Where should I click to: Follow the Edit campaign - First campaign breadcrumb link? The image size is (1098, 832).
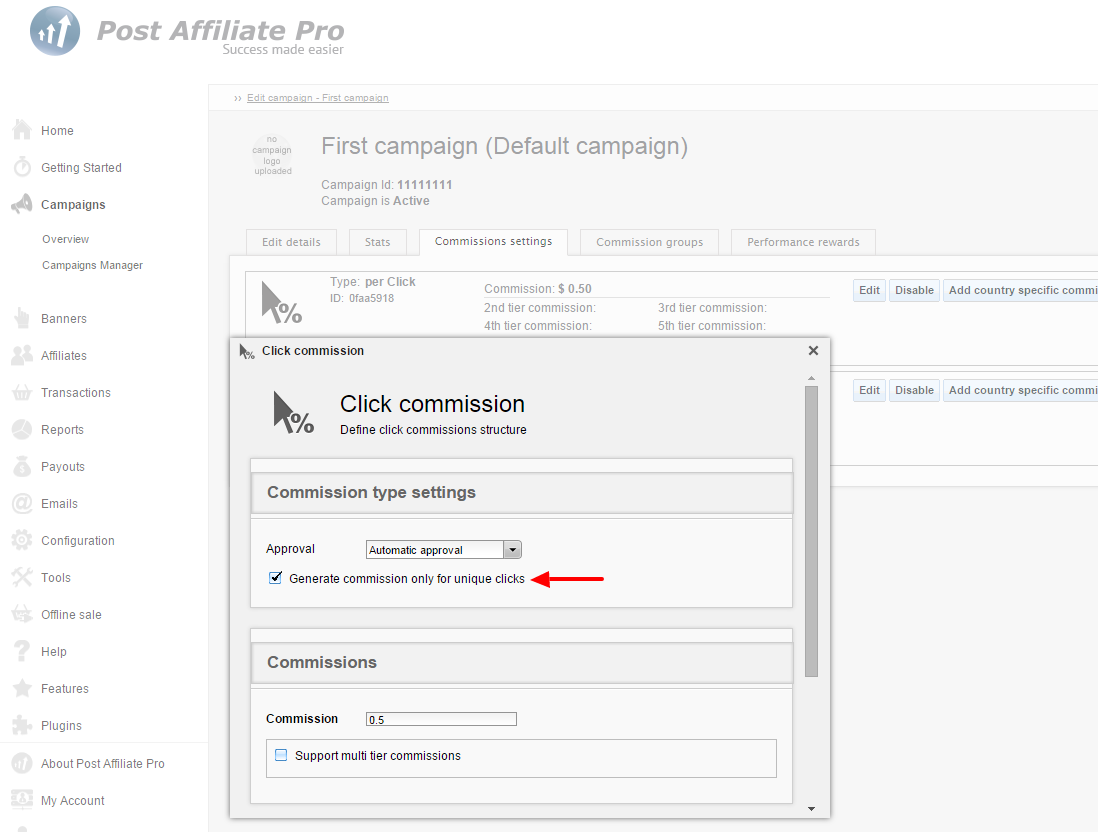point(317,97)
